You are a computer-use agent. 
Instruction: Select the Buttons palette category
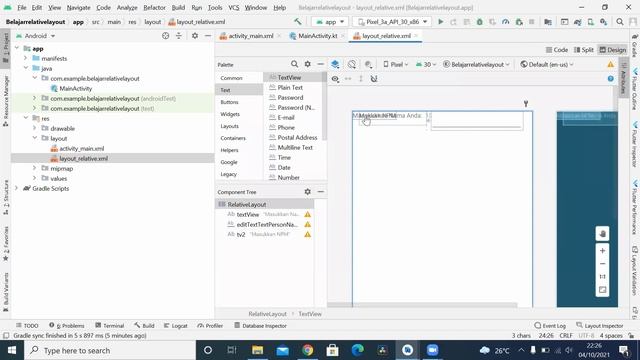pos(229,102)
